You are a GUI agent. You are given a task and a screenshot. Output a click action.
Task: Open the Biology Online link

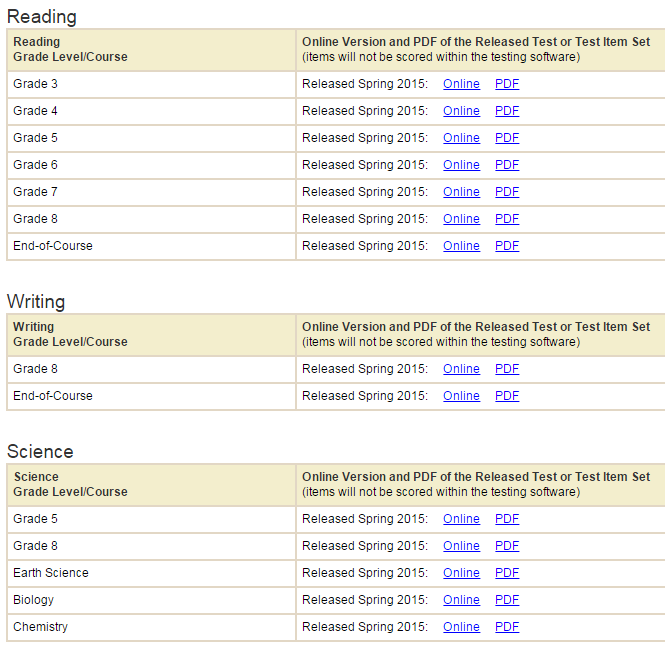pyautogui.click(x=461, y=600)
